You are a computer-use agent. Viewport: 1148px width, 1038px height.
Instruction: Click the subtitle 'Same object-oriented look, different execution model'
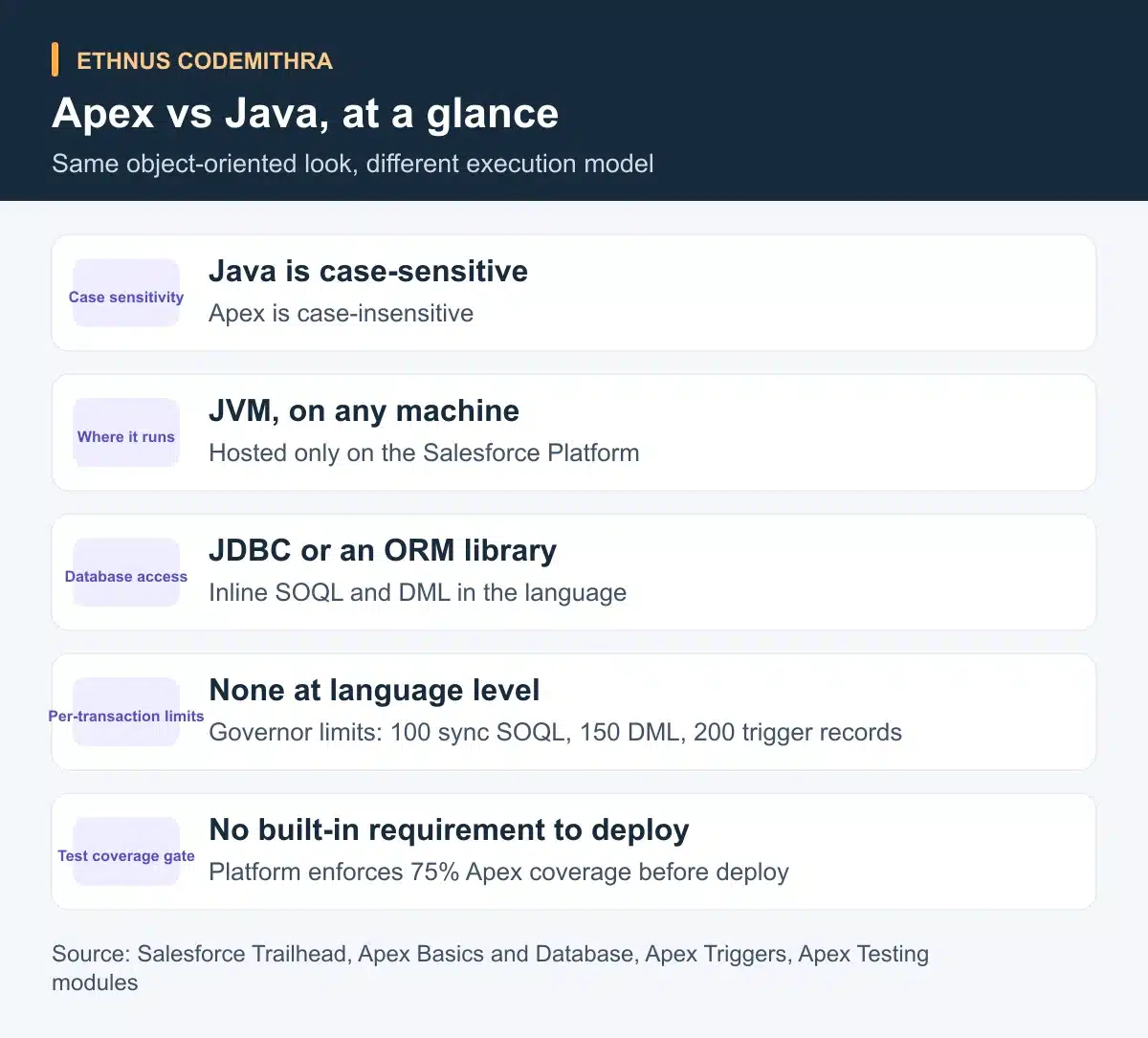(x=352, y=164)
